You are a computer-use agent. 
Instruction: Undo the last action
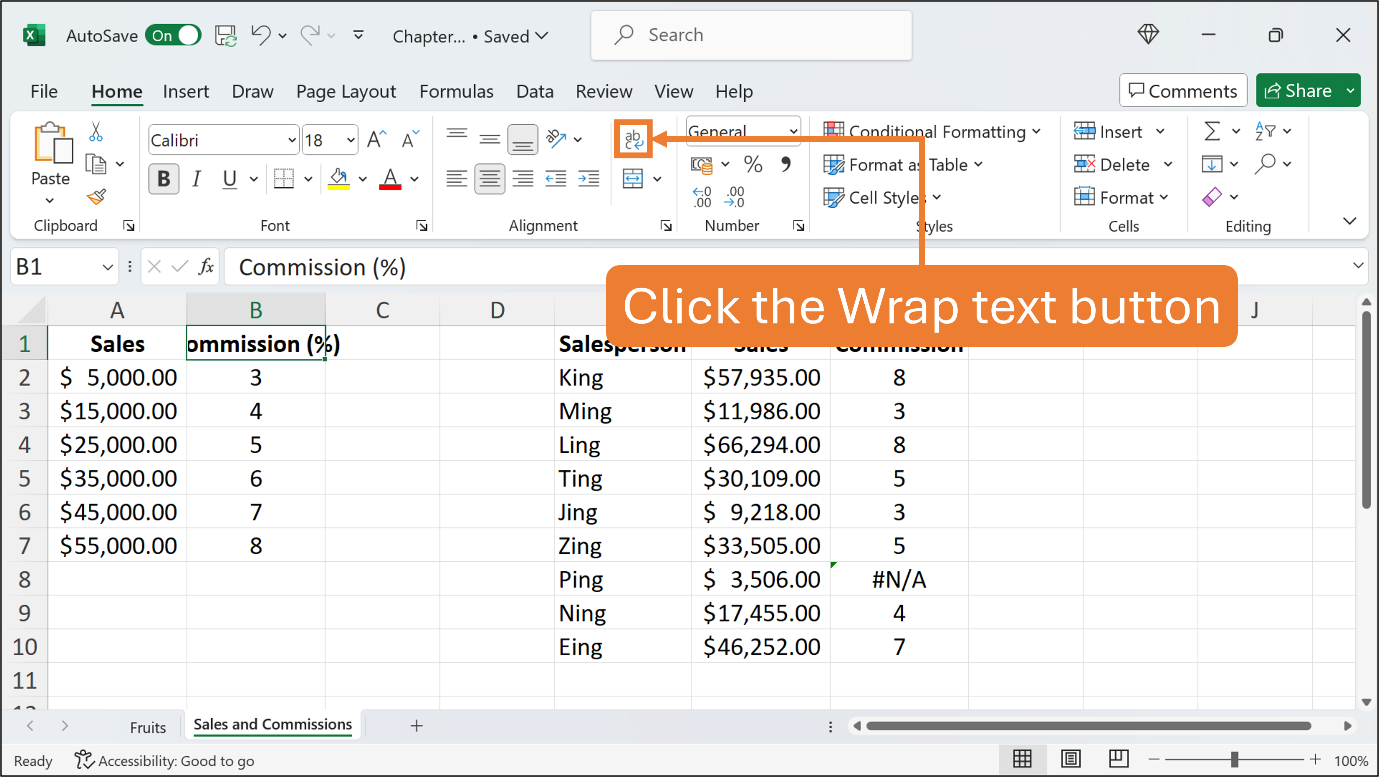pyautogui.click(x=261, y=35)
